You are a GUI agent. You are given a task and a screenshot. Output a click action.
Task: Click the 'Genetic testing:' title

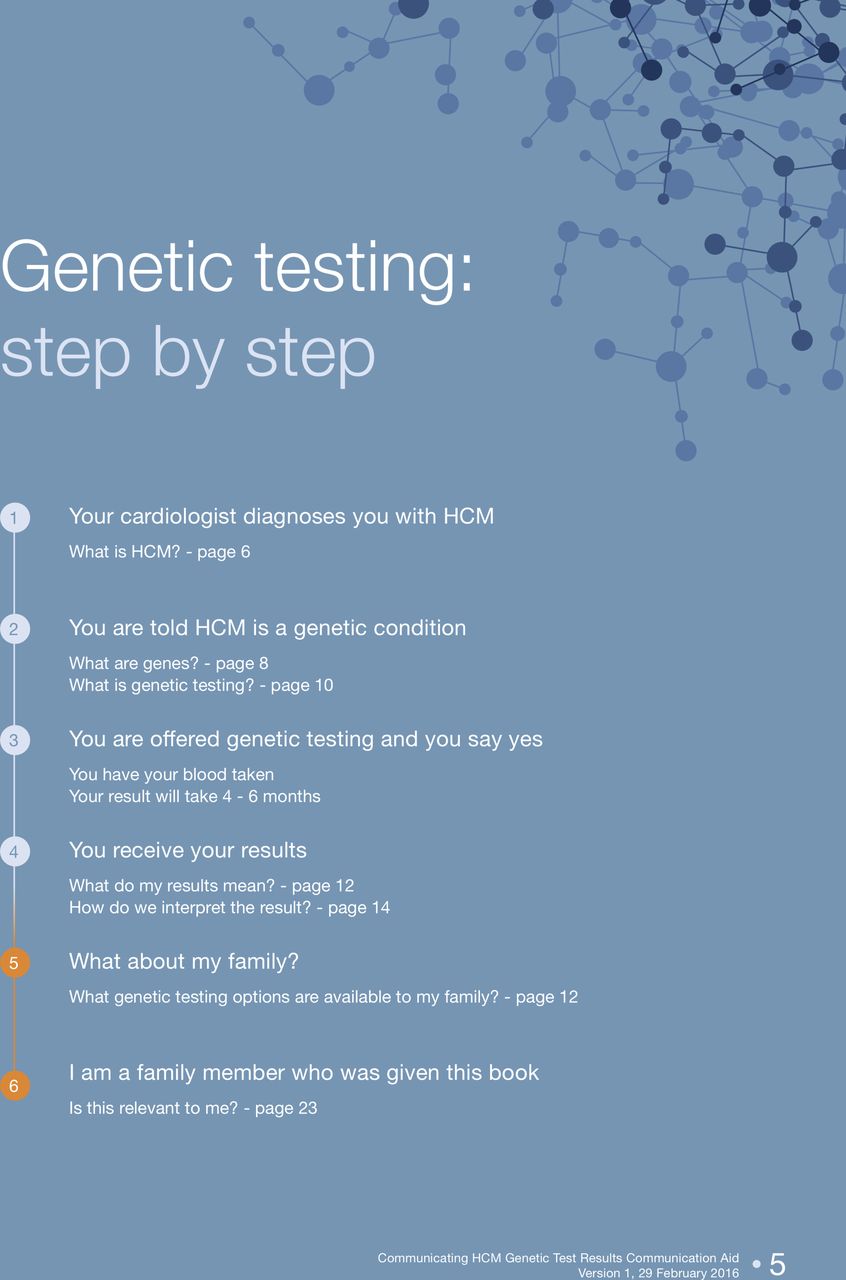[x=238, y=270]
